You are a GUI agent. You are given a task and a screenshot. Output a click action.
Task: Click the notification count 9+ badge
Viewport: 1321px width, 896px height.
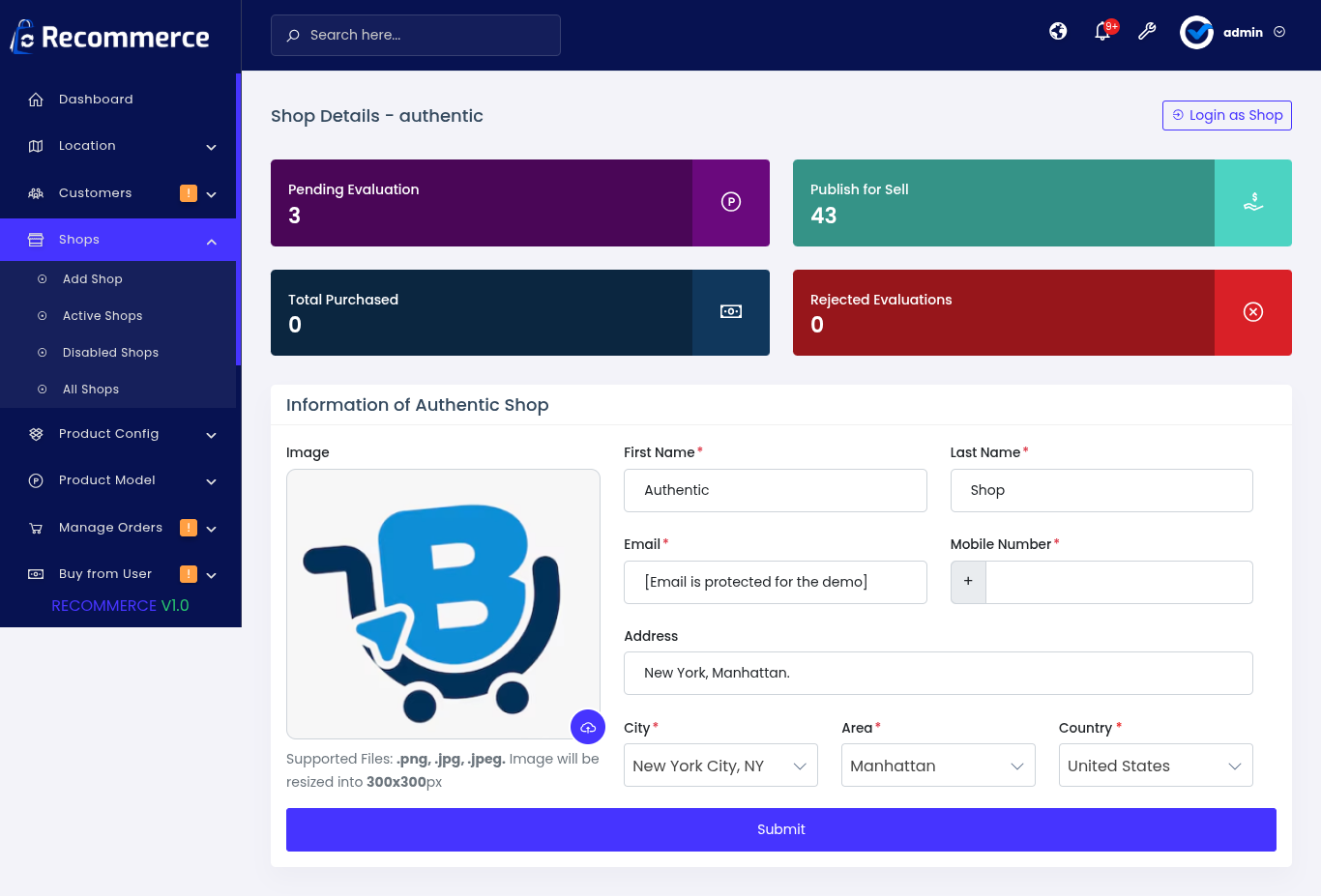pos(1112,26)
